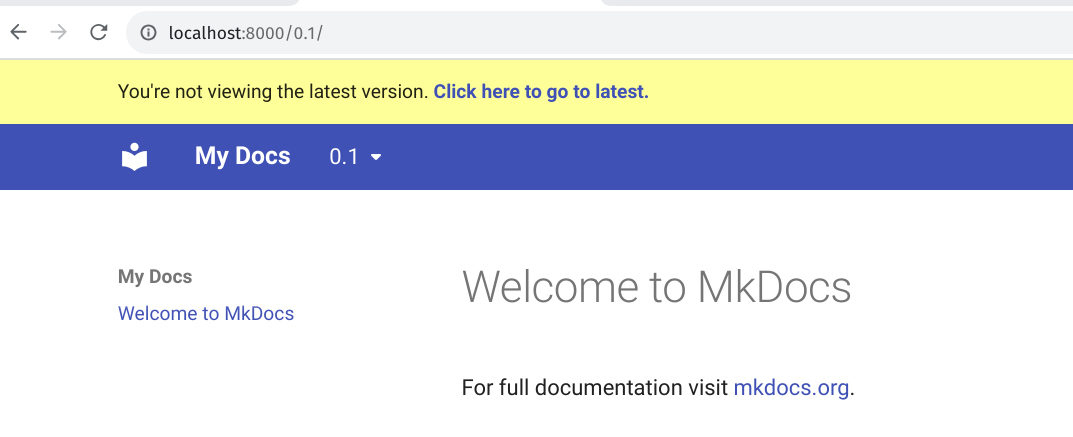Viewport: 1073px width, 437px height.
Task: Open the 0.1 version selector dropdown
Action: point(355,157)
